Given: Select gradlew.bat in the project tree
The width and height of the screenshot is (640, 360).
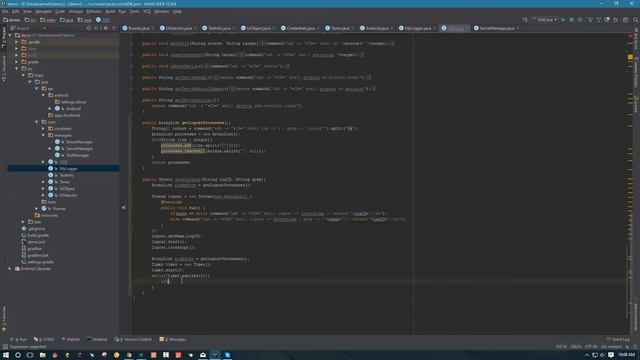Looking at the screenshot, I should coord(38,256).
